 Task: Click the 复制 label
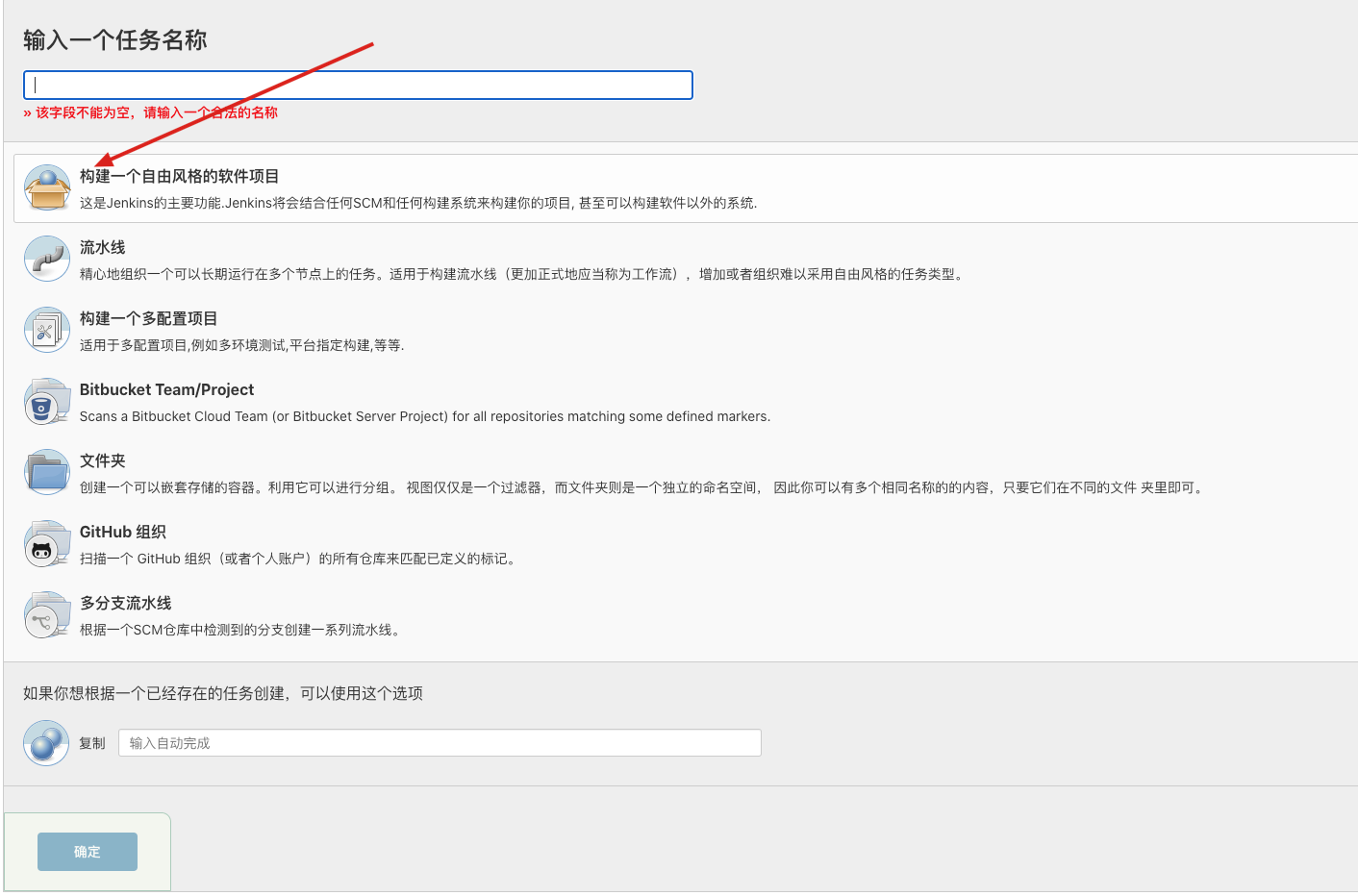coord(92,743)
